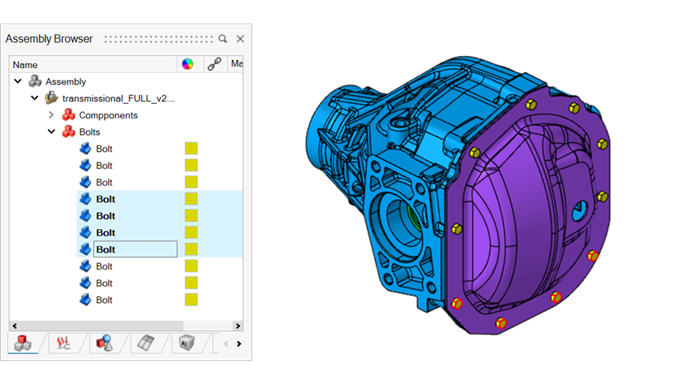Image resolution: width=677 pixels, height=384 pixels.
Task: Select the first Bolt in the tree
Action: click(x=104, y=149)
